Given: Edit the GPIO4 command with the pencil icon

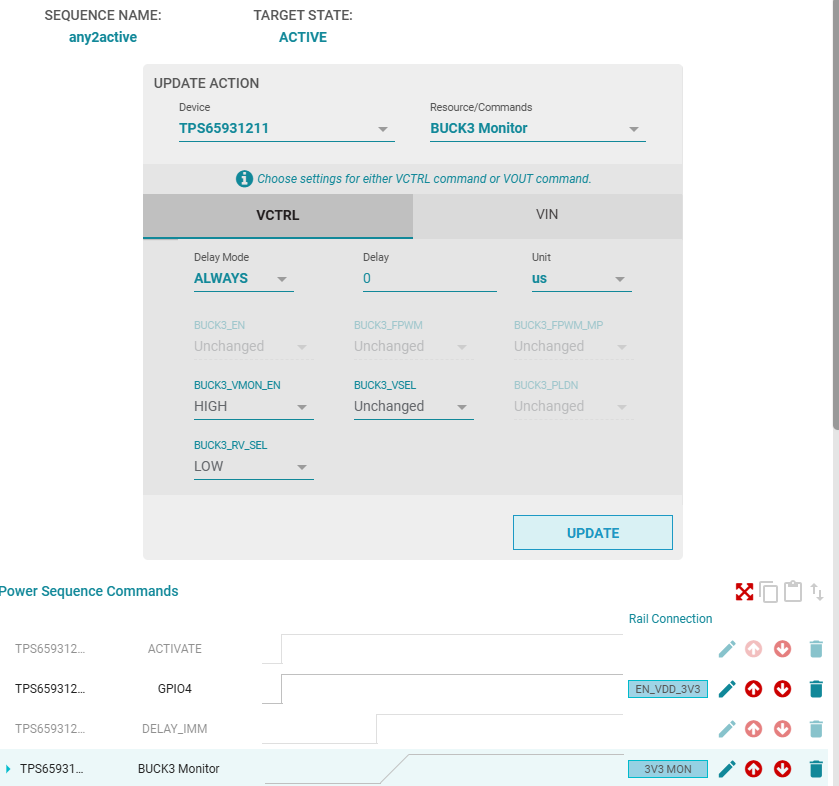Looking at the screenshot, I should pos(727,688).
